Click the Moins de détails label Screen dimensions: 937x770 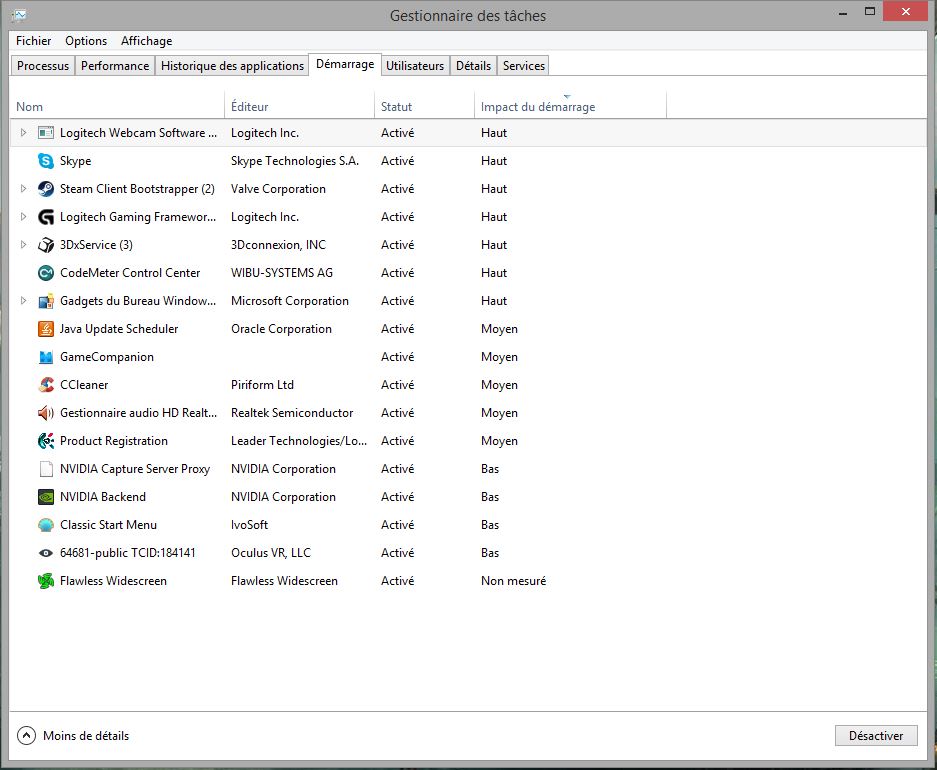pyautogui.click(x=86, y=735)
